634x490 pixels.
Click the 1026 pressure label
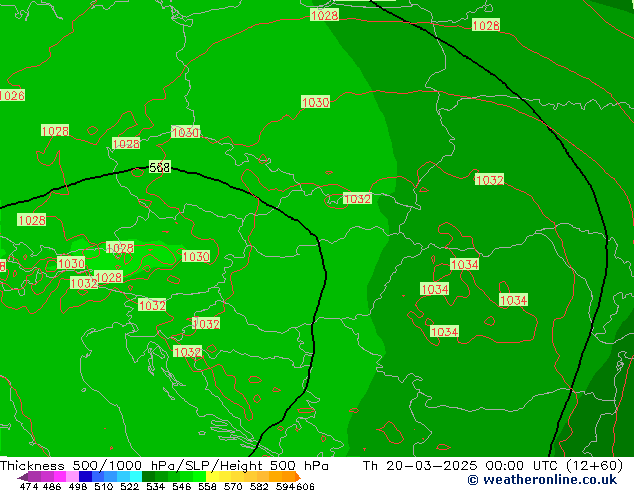pyautogui.click(x=12, y=95)
